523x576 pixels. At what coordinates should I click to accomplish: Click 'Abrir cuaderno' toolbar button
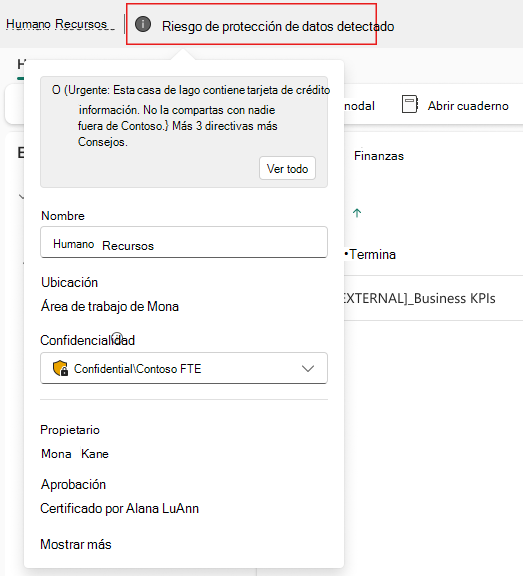click(455, 105)
